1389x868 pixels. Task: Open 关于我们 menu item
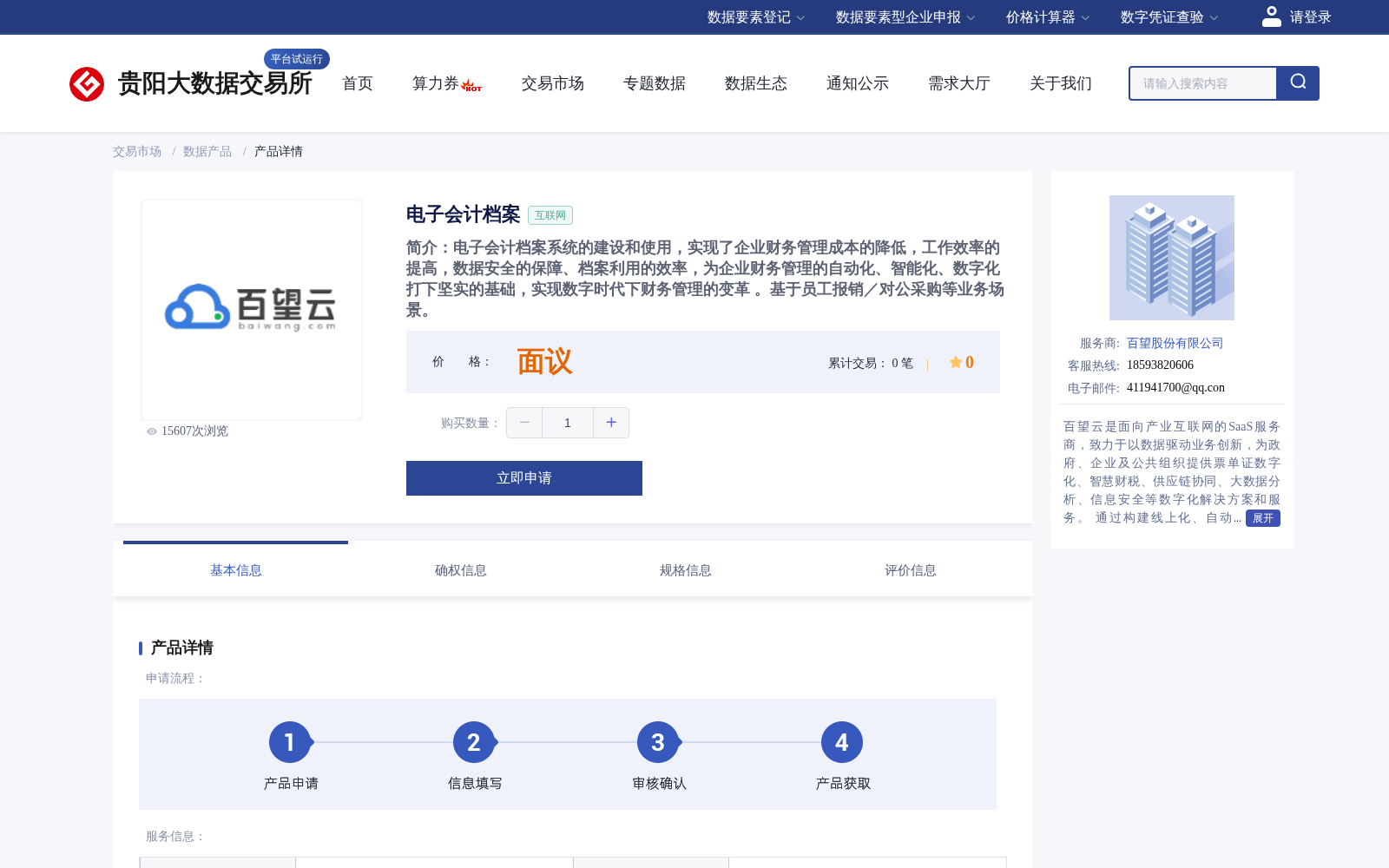pyautogui.click(x=1061, y=83)
